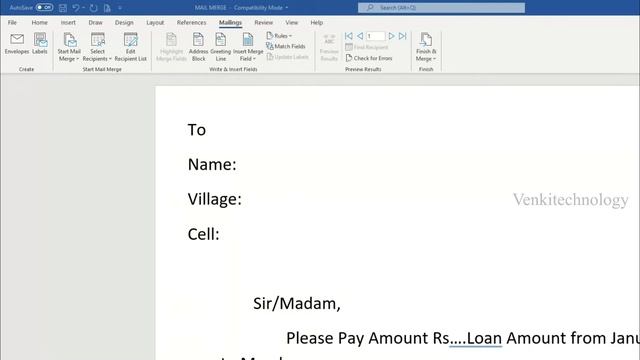Click Update Labels
This screenshot has width=640, height=360.
click(287, 57)
